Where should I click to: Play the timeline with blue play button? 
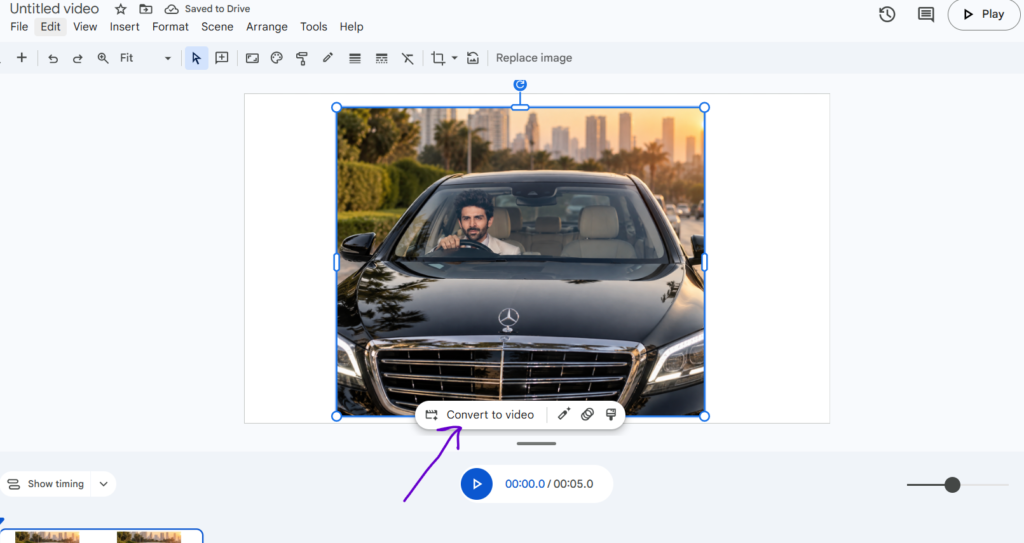click(x=477, y=484)
